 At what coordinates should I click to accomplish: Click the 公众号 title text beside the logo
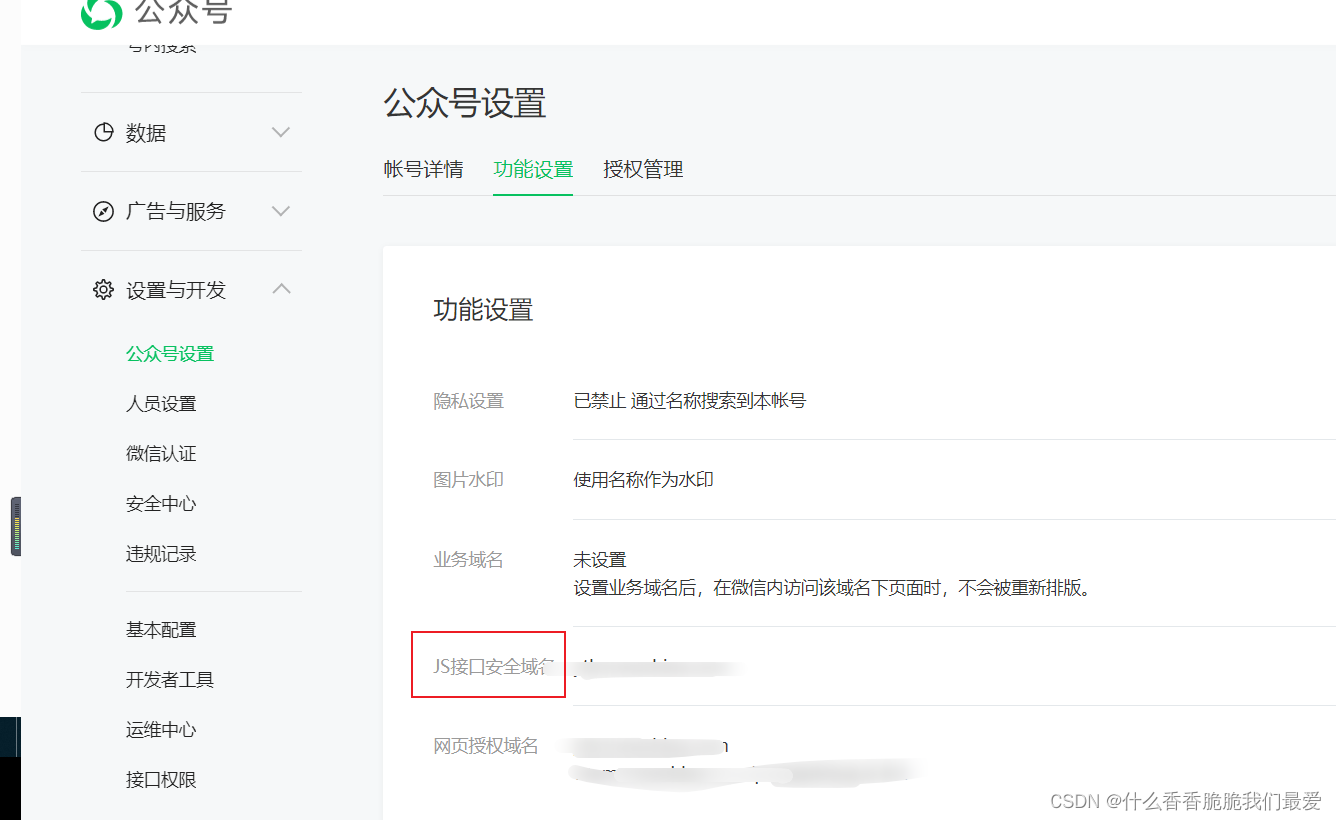point(183,12)
